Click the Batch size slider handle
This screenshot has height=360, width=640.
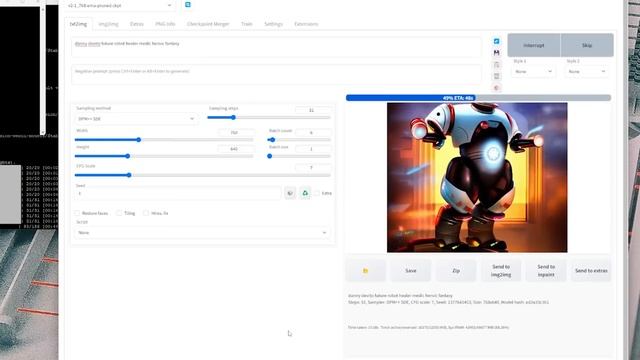point(269,156)
